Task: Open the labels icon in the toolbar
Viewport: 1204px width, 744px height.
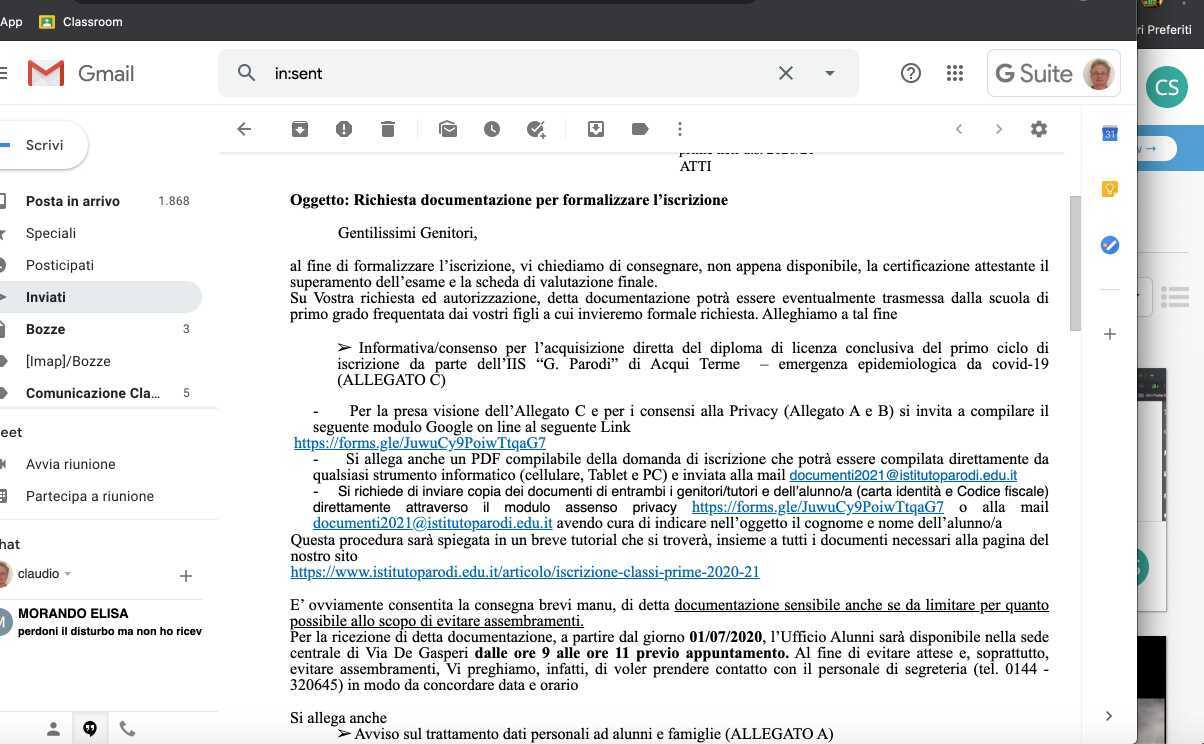Action: pos(640,129)
